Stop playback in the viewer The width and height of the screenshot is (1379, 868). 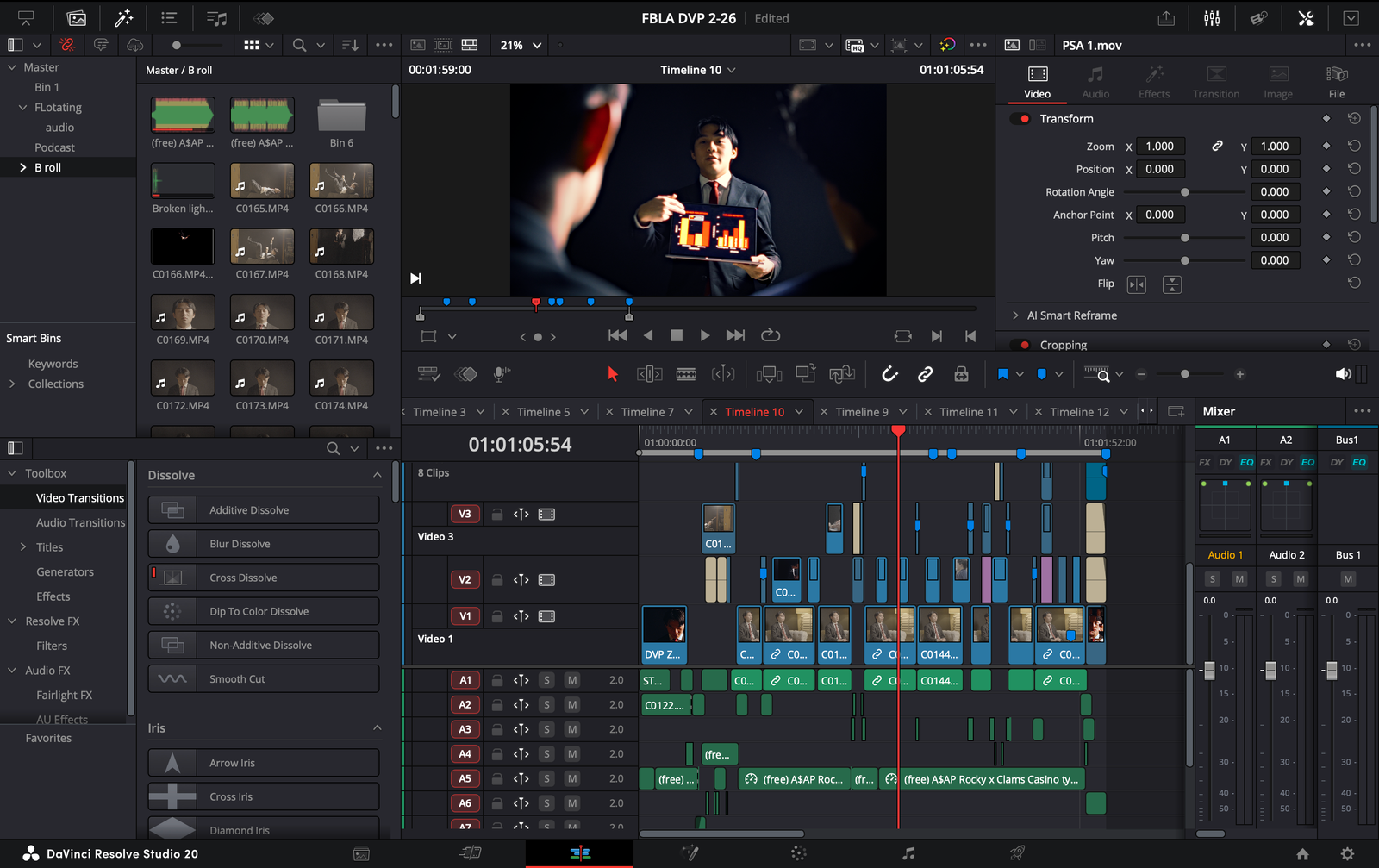coord(677,335)
